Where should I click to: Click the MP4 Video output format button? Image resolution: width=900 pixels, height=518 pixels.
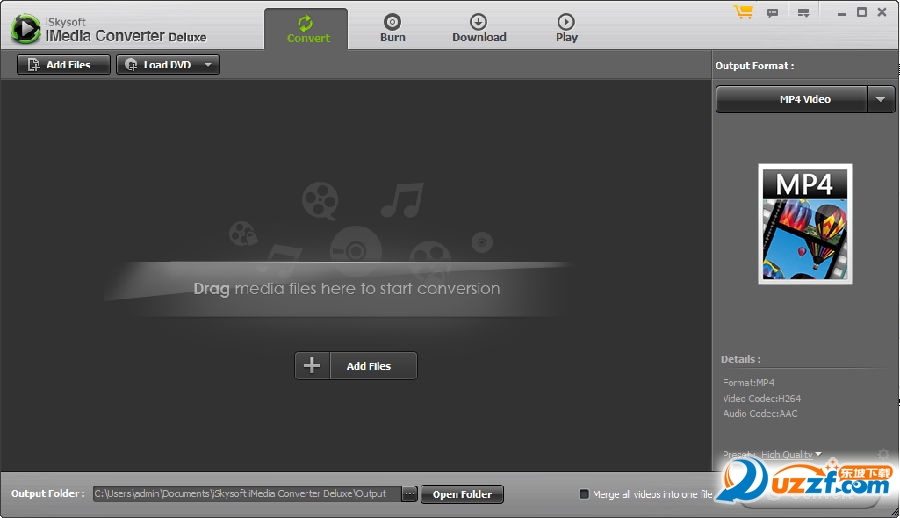792,99
